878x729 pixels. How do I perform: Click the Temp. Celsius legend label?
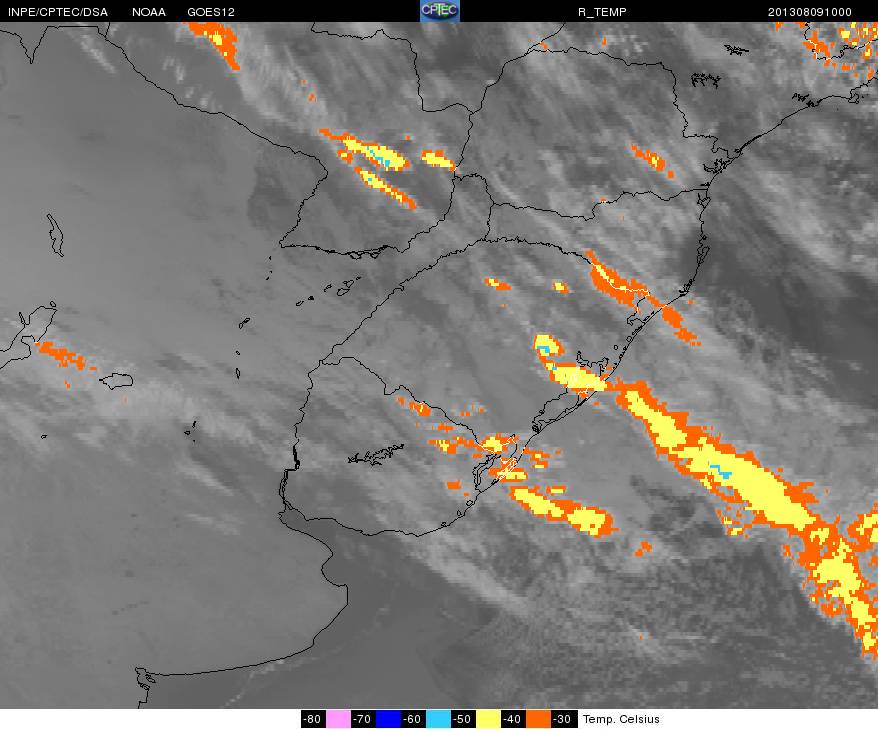pos(621,719)
